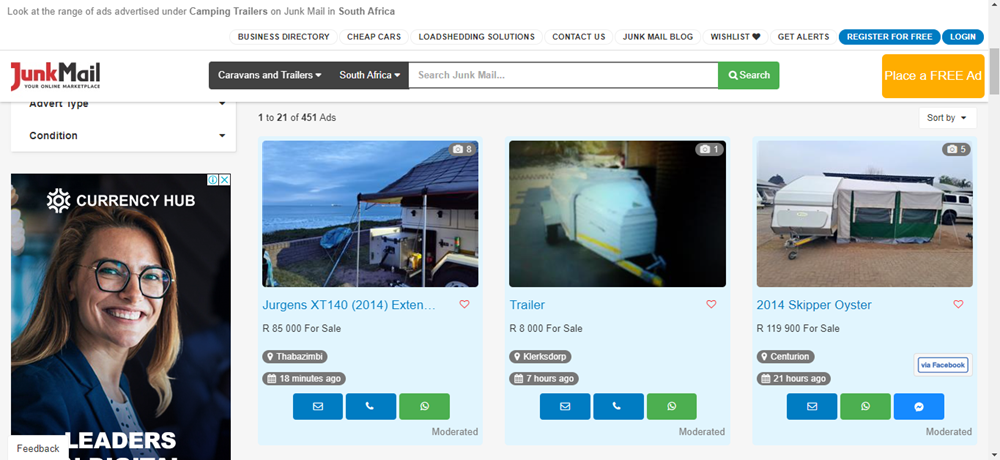Visit the Junk Mail Blog

658,37
